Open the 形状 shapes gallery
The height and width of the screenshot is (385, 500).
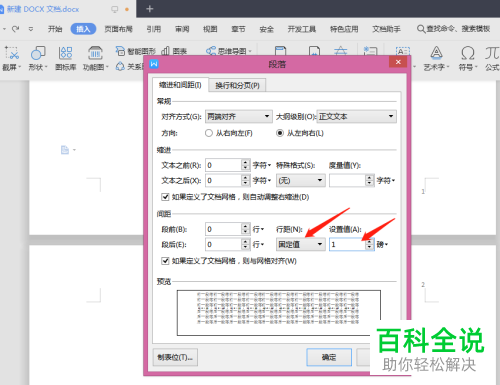(x=38, y=59)
